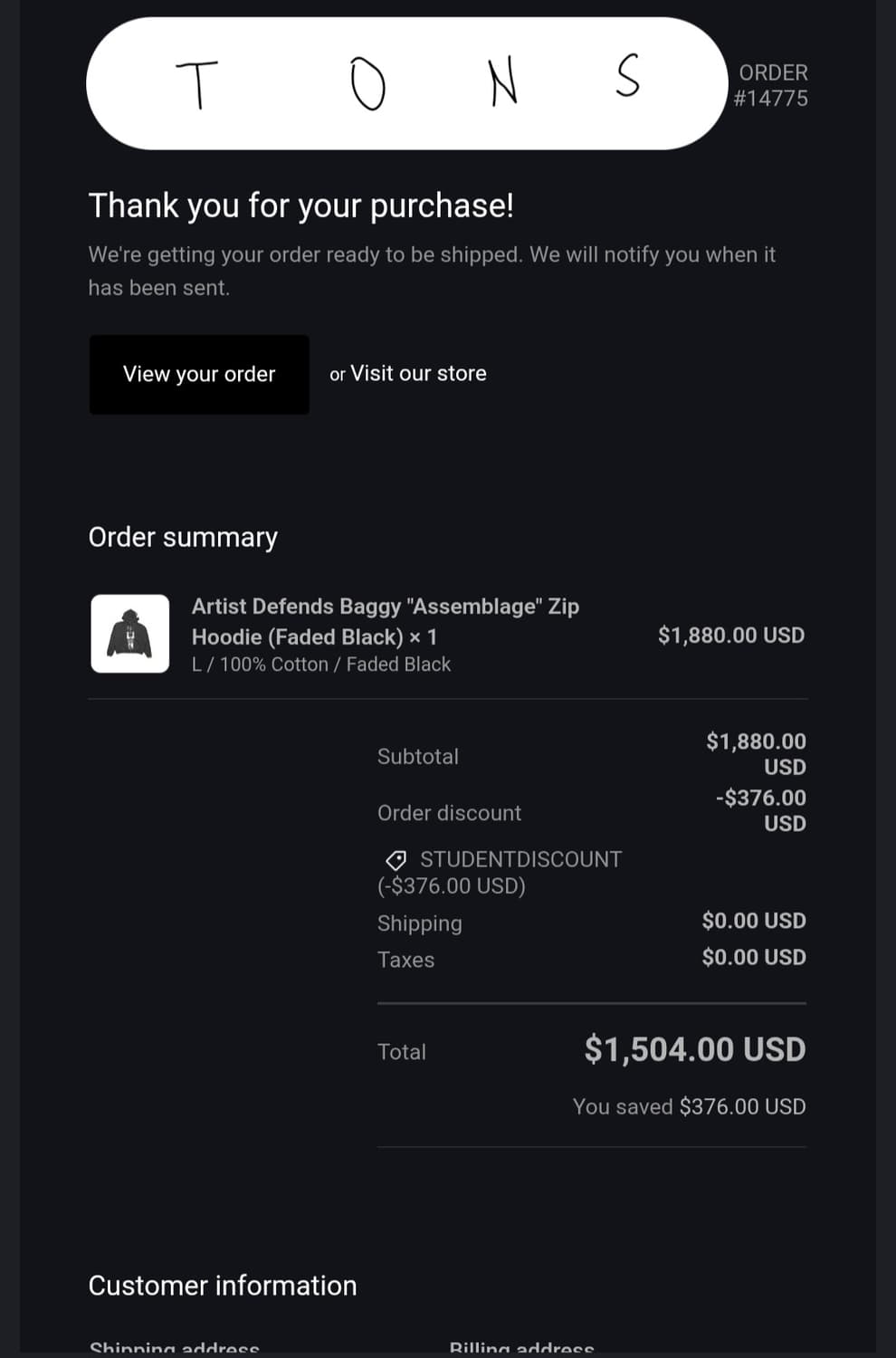Click the "L / 100% Cotton / Faded Black" variant text
The height and width of the screenshot is (1358, 896).
point(321,665)
